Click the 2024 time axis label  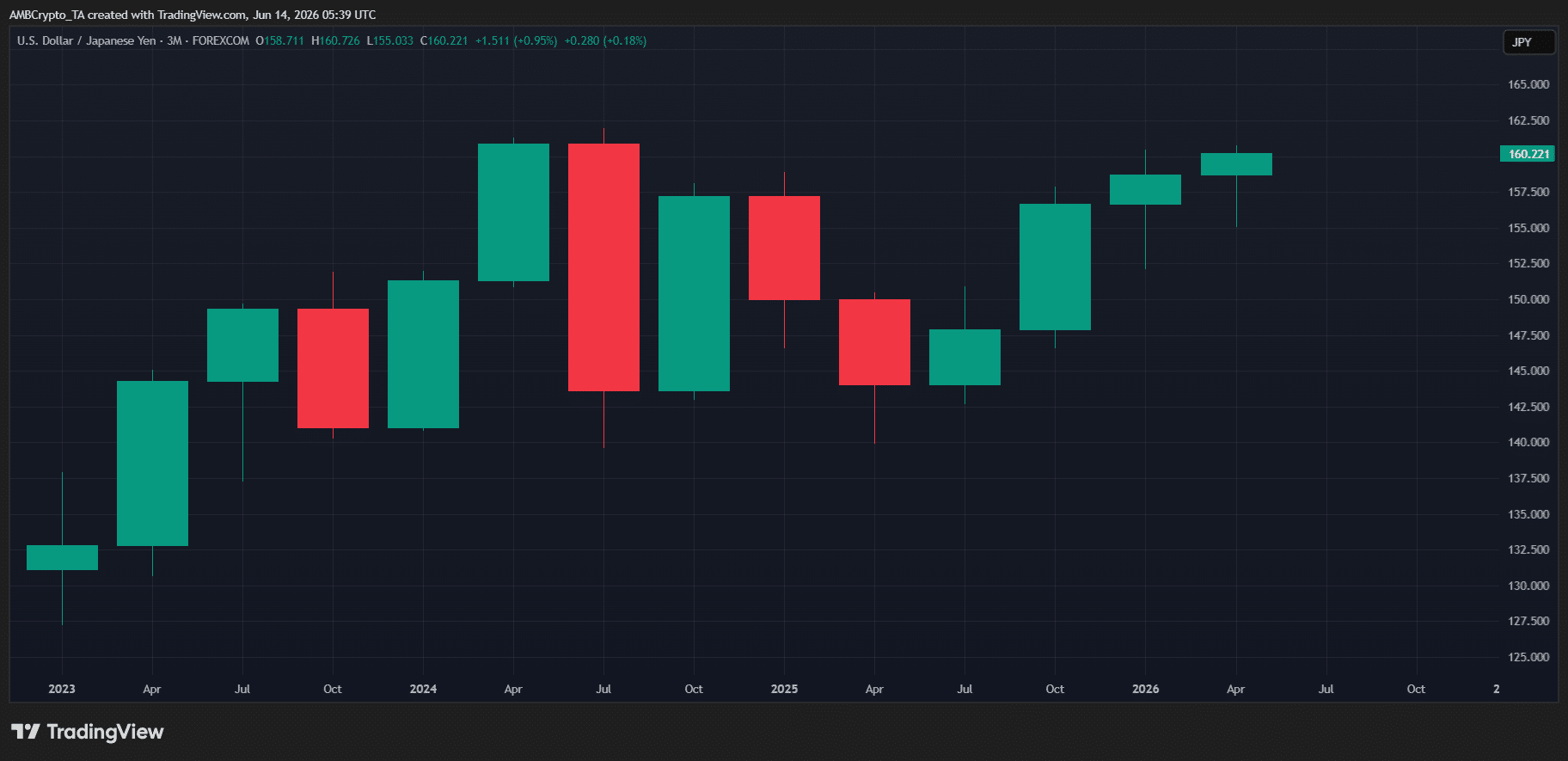coord(423,689)
